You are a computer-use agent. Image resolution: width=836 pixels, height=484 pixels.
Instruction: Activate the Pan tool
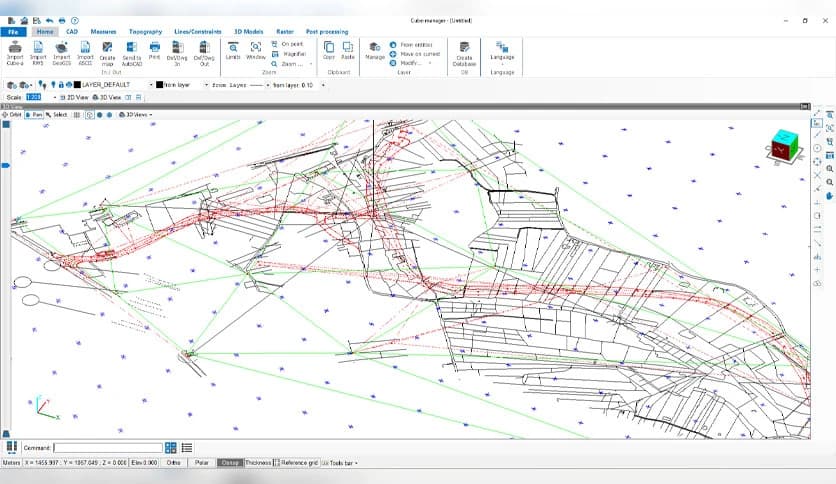click(x=34, y=115)
